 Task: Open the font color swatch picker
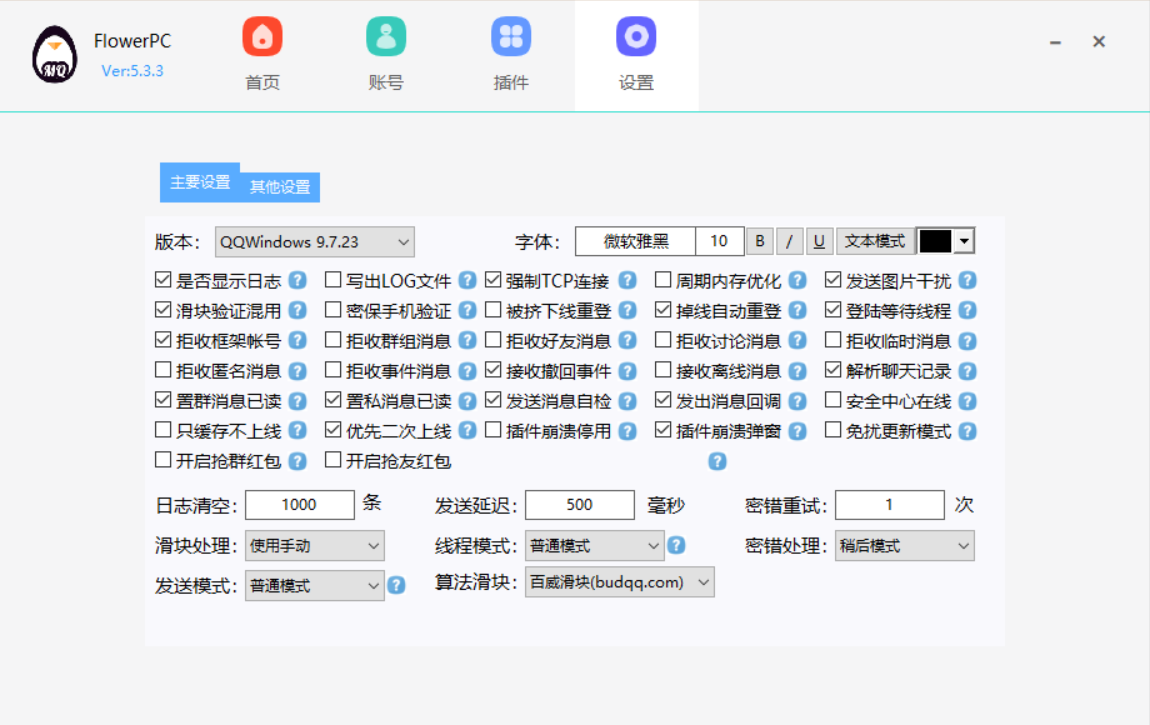point(938,241)
